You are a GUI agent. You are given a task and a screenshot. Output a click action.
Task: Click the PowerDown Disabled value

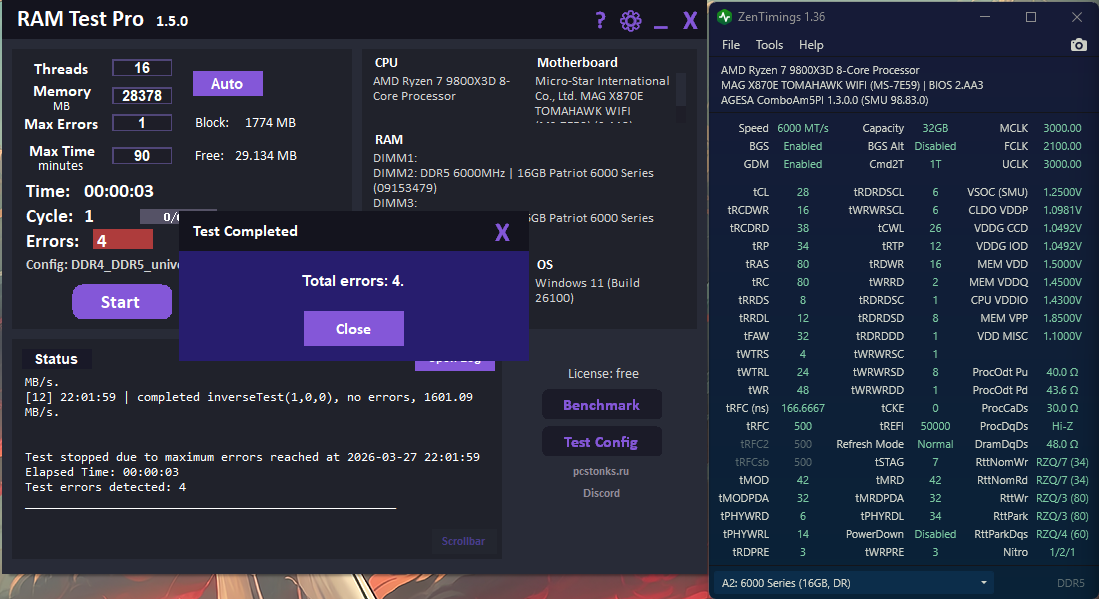[935, 534]
